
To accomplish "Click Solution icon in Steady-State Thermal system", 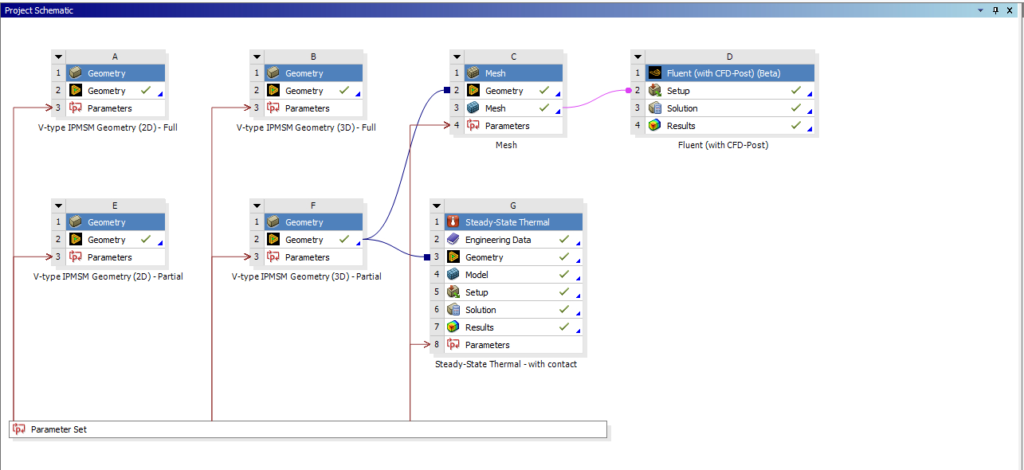I will tap(453, 310).
